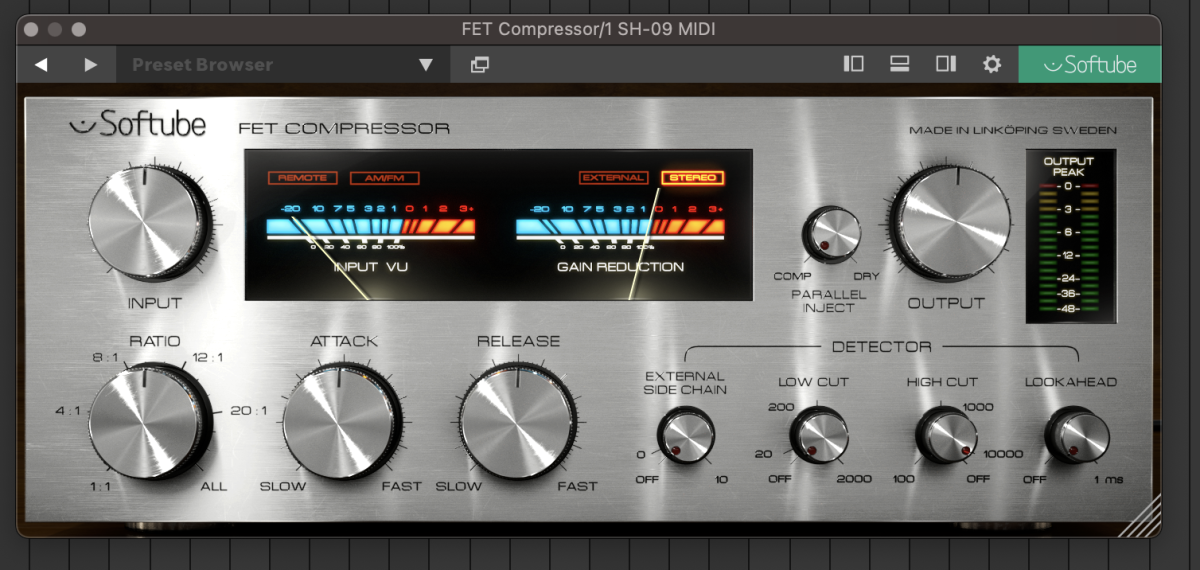The height and width of the screenshot is (570, 1200).
Task: Toggle the bottom panel layout icon
Action: tap(899, 64)
